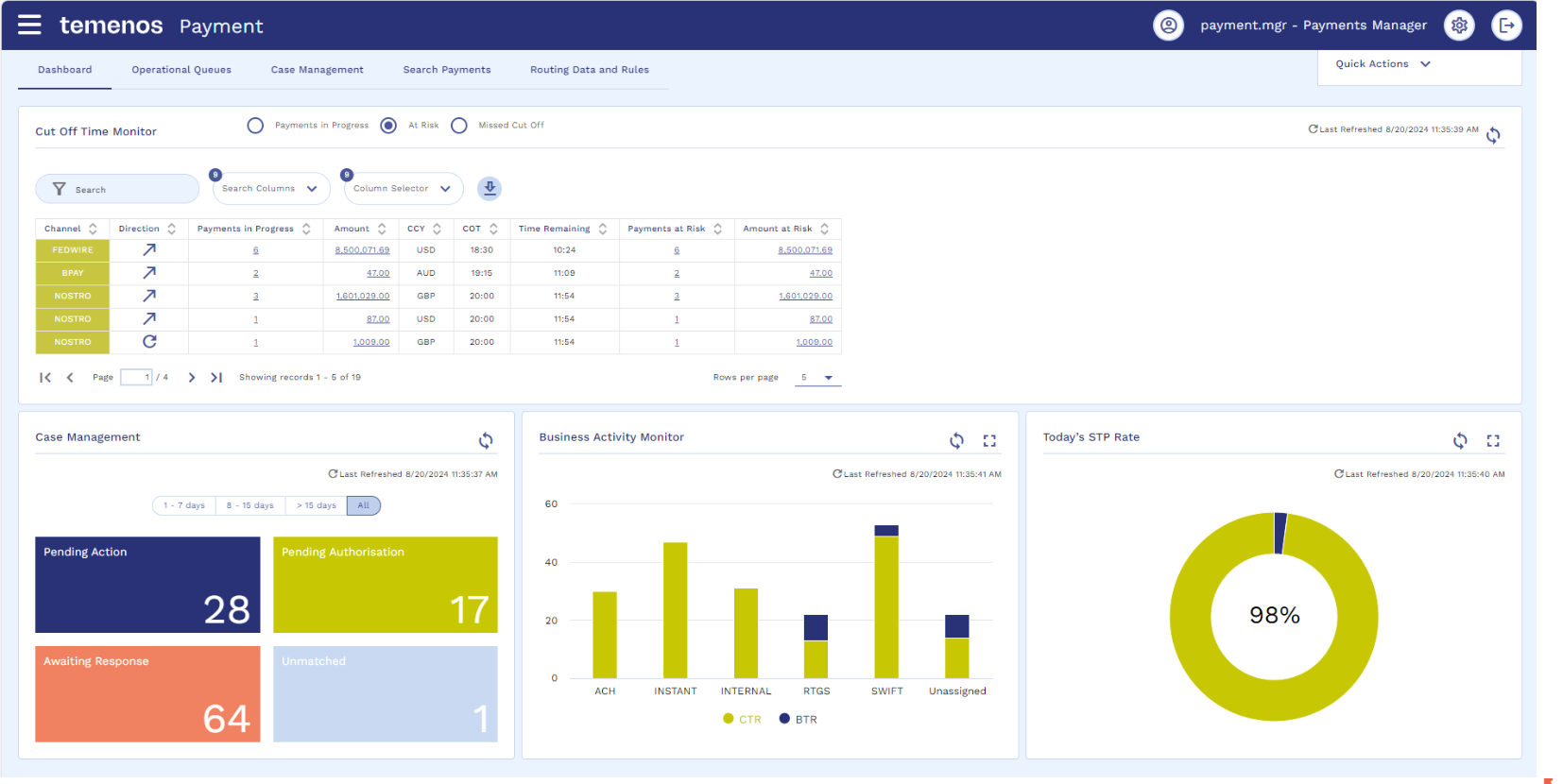1563x784 pixels.
Task: Click the table Search field
Action: point(117,189)
